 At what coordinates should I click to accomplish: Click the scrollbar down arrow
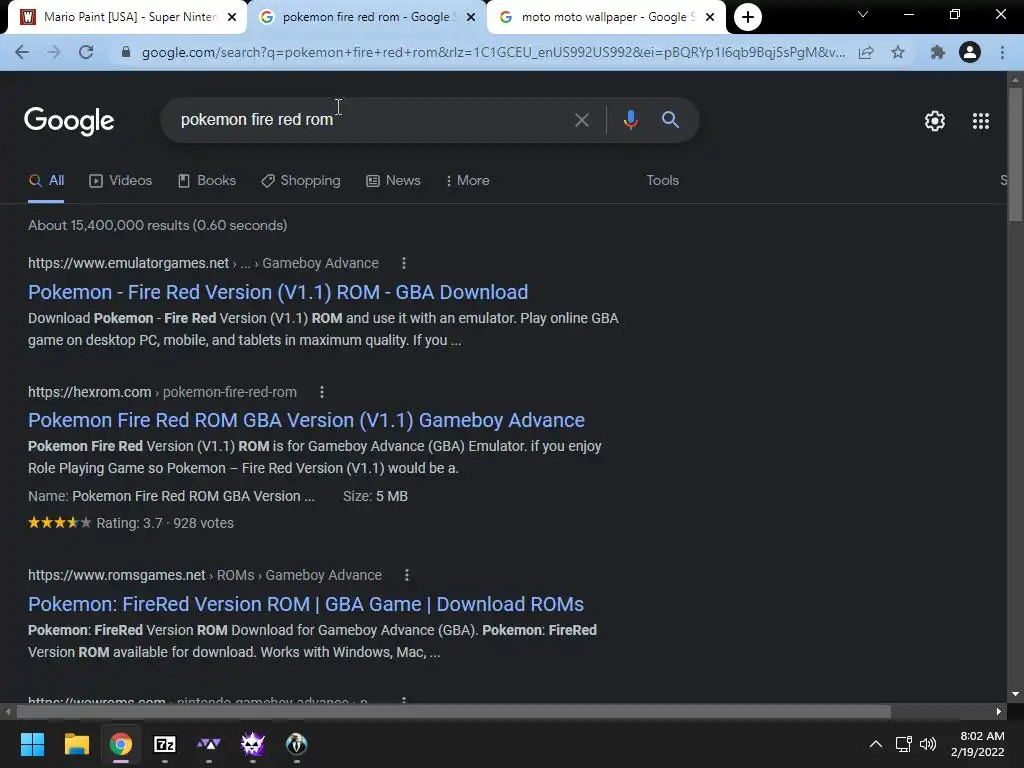[x=1015, y=694]
